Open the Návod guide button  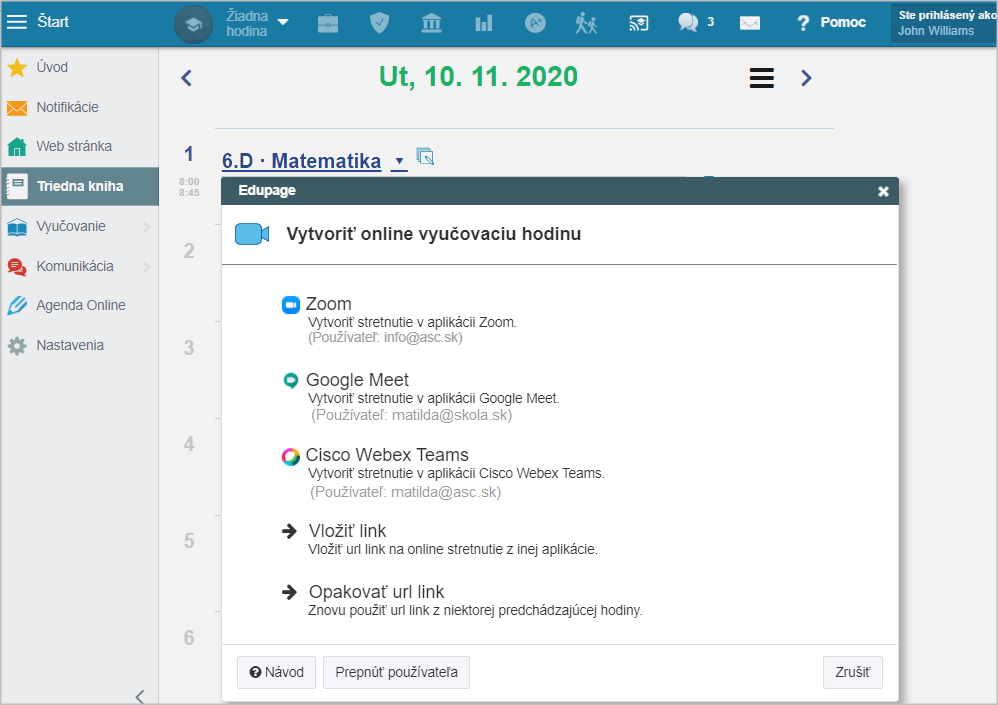[276, 673]
